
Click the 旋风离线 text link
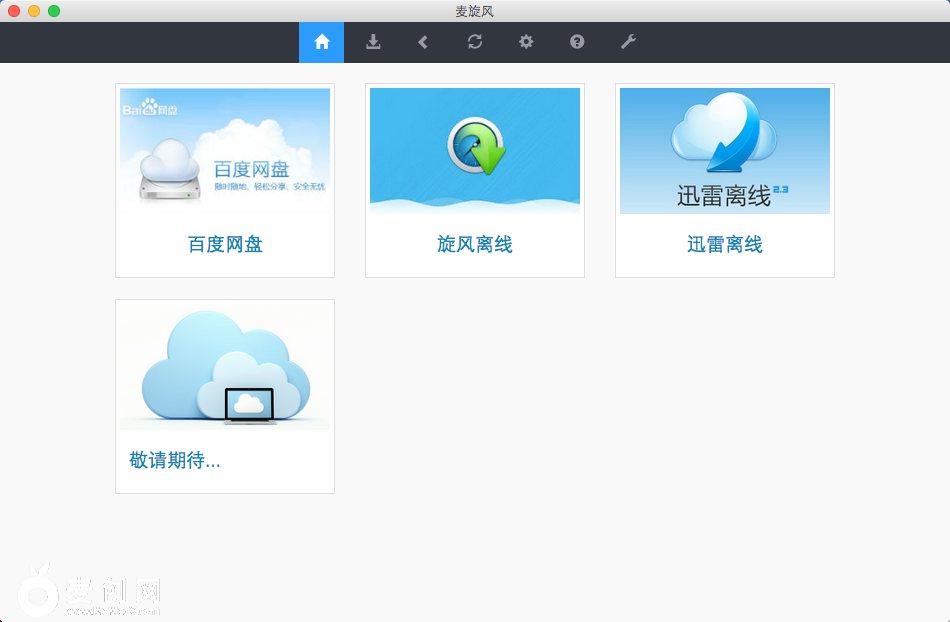[x=475, y=244]
